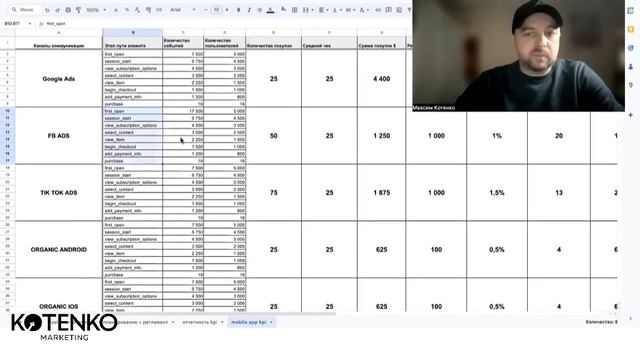The width and height of the screenshot is (640, 360).
Task: Format selection as percent
Action: click(x=127, y=10)
